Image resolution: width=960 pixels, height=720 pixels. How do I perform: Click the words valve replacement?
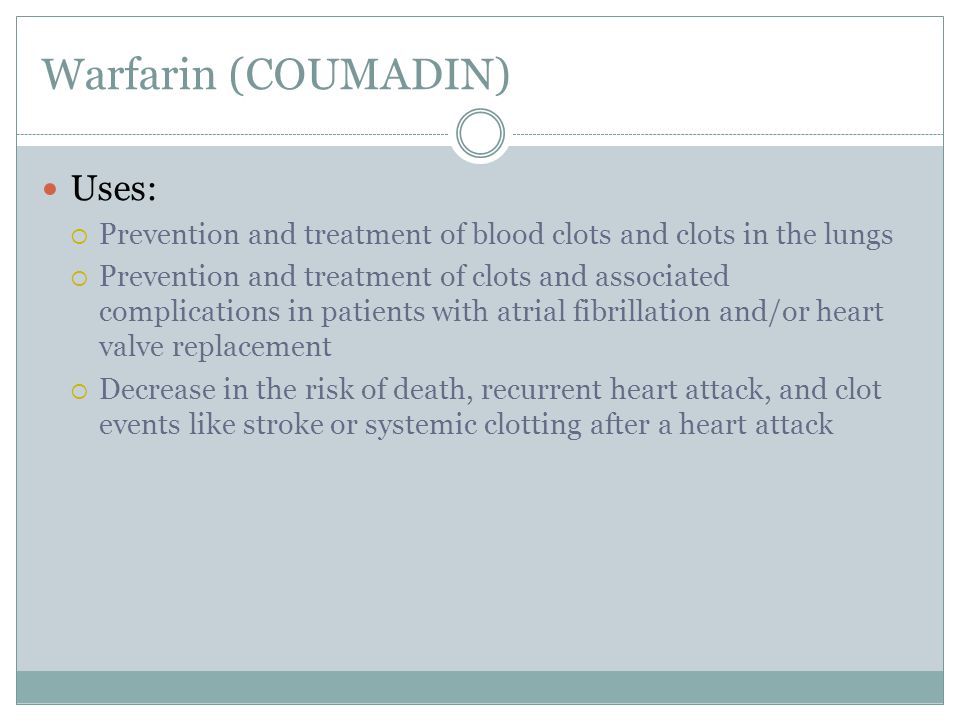(x=215, y=347)
